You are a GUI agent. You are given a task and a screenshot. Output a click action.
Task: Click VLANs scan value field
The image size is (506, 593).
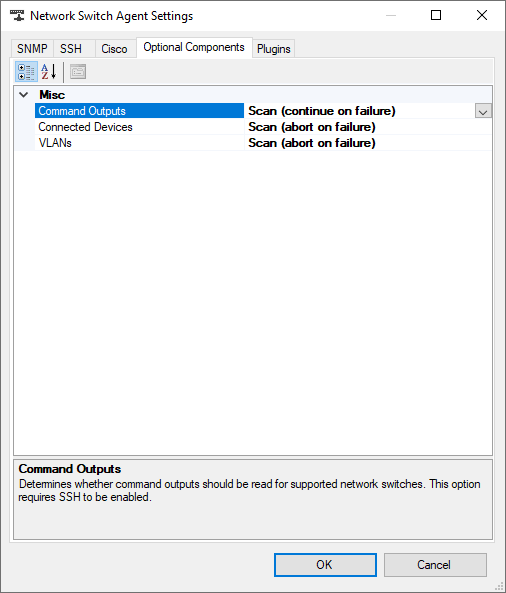(368, 143)
